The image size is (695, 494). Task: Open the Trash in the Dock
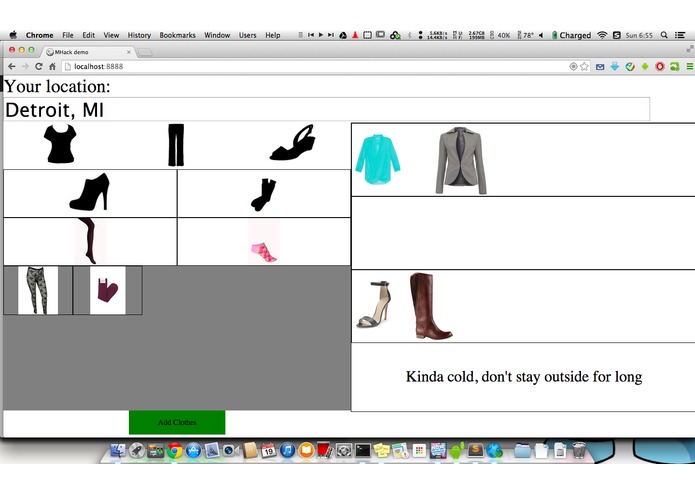tap(579, 450)
